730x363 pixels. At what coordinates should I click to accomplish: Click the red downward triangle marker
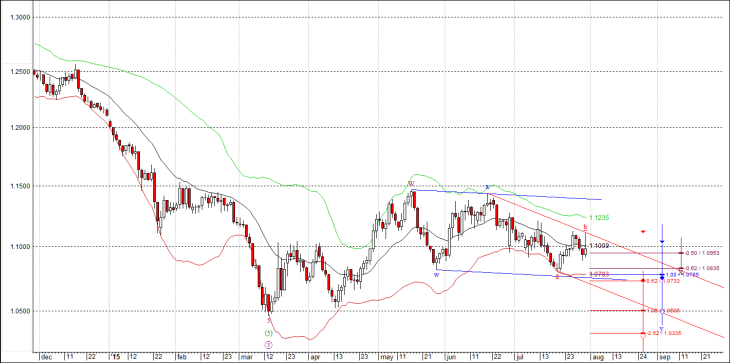point(643,231)
